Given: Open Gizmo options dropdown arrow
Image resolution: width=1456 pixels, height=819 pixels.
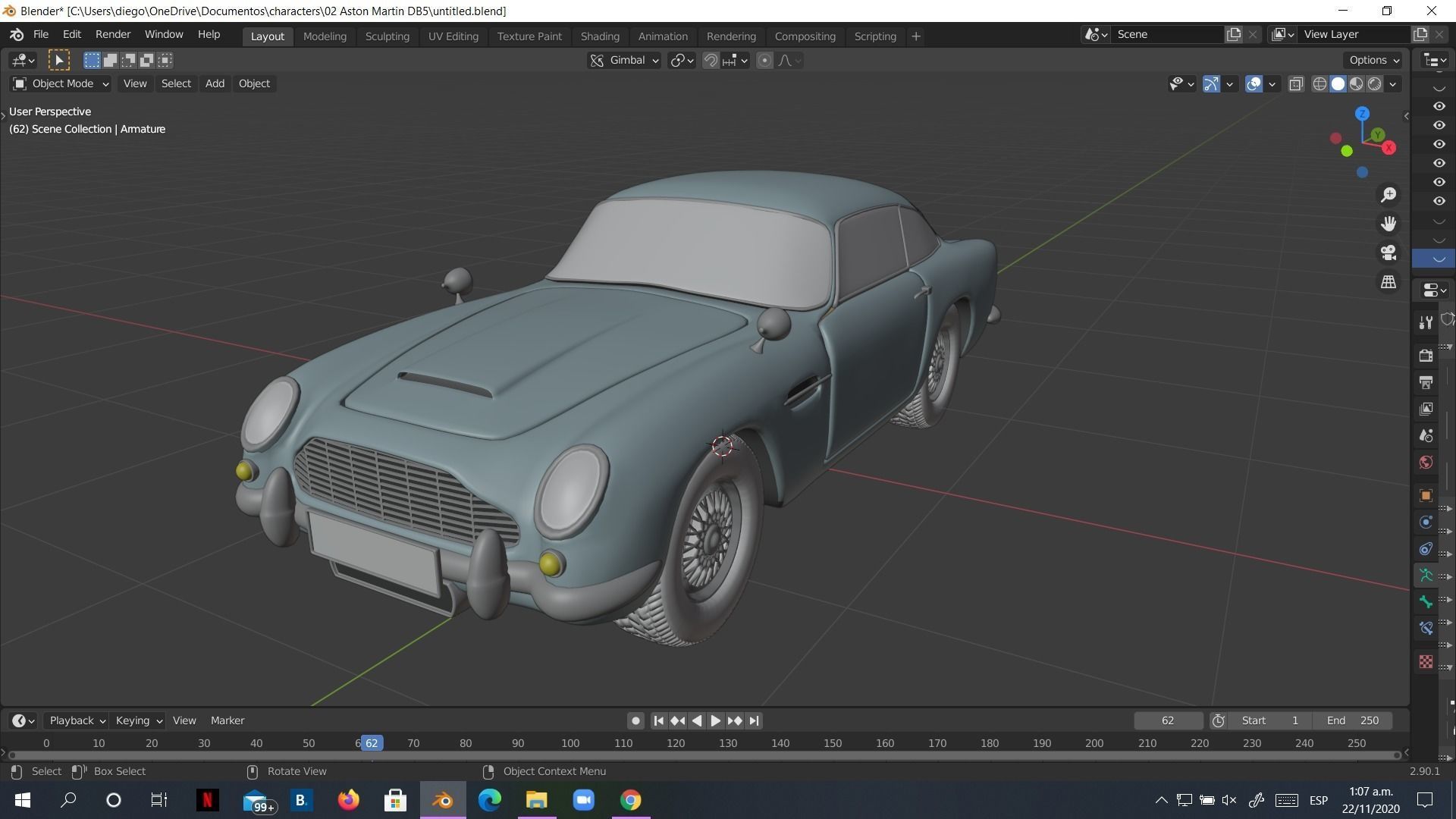Looking at the screenshot, I should [x=1229, y=84].
